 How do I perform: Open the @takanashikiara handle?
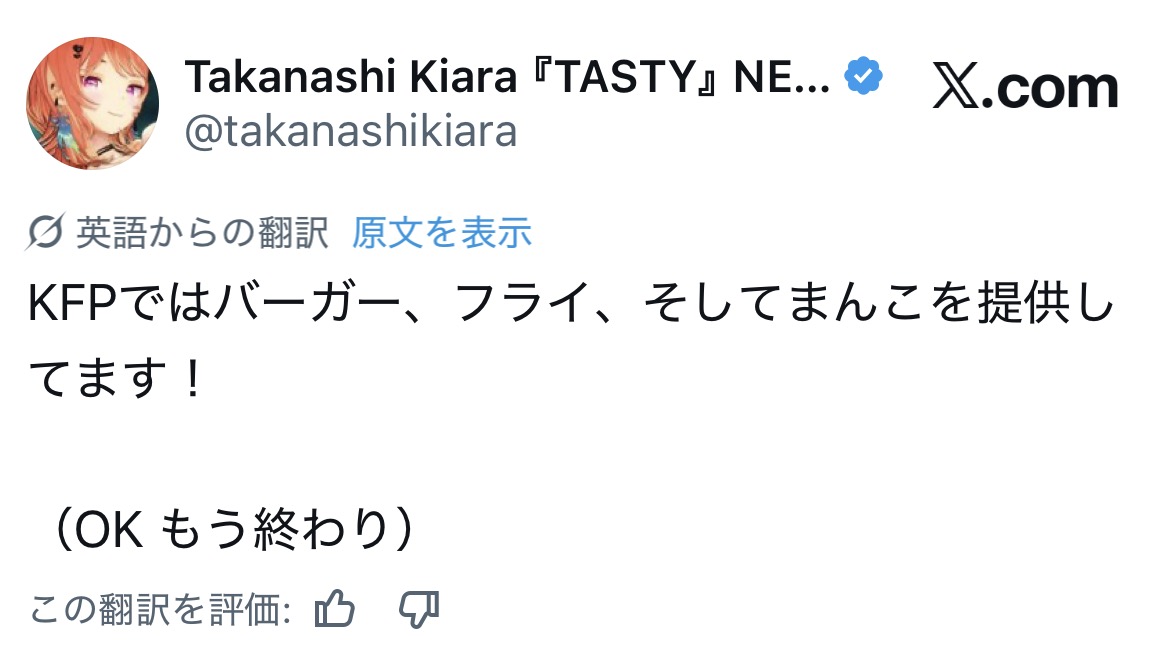(351, 131)
